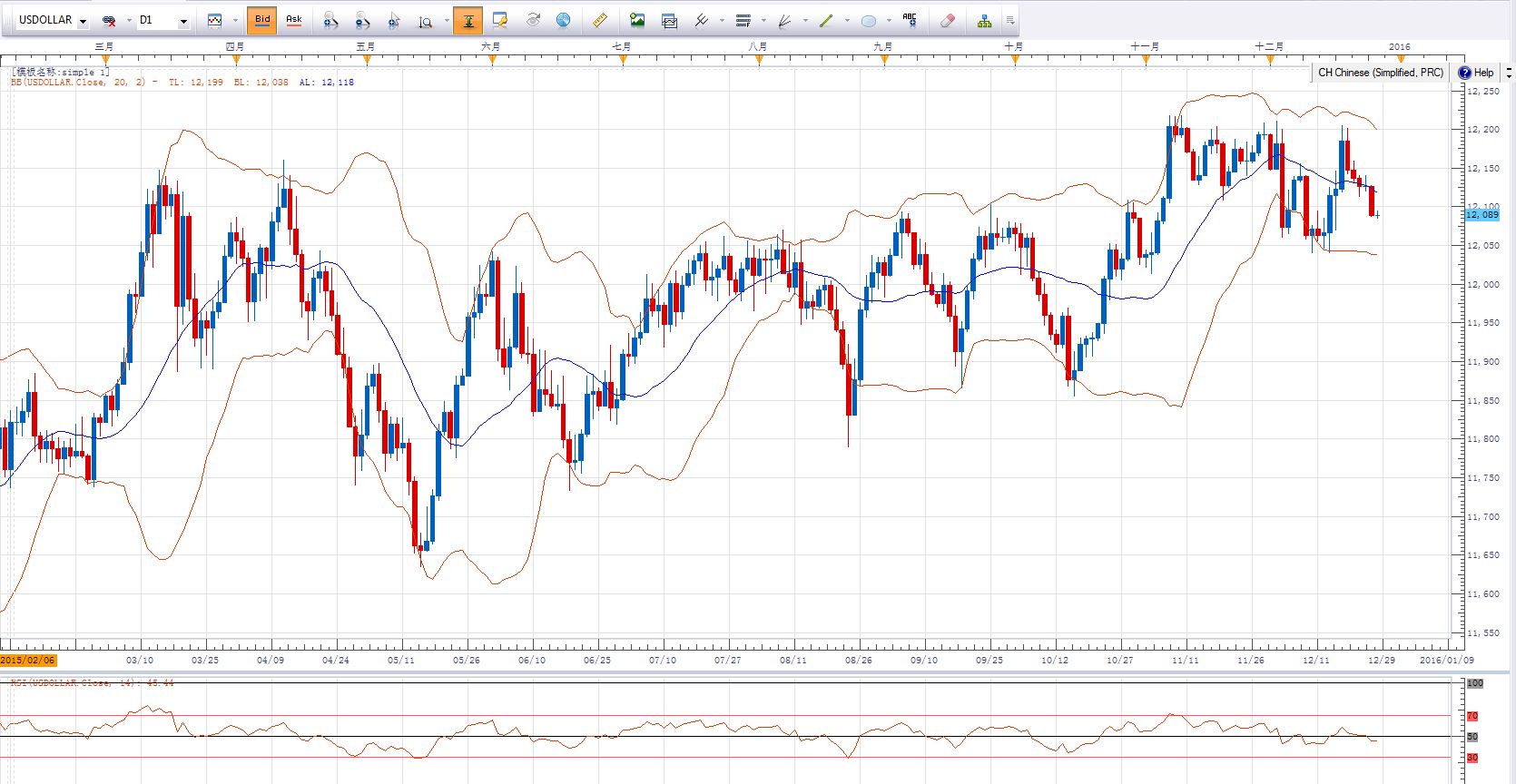Click the CH Chinese language bar button
Image resolution: width=1516 pixels, height=784 pixels.
coord(1380,73)
